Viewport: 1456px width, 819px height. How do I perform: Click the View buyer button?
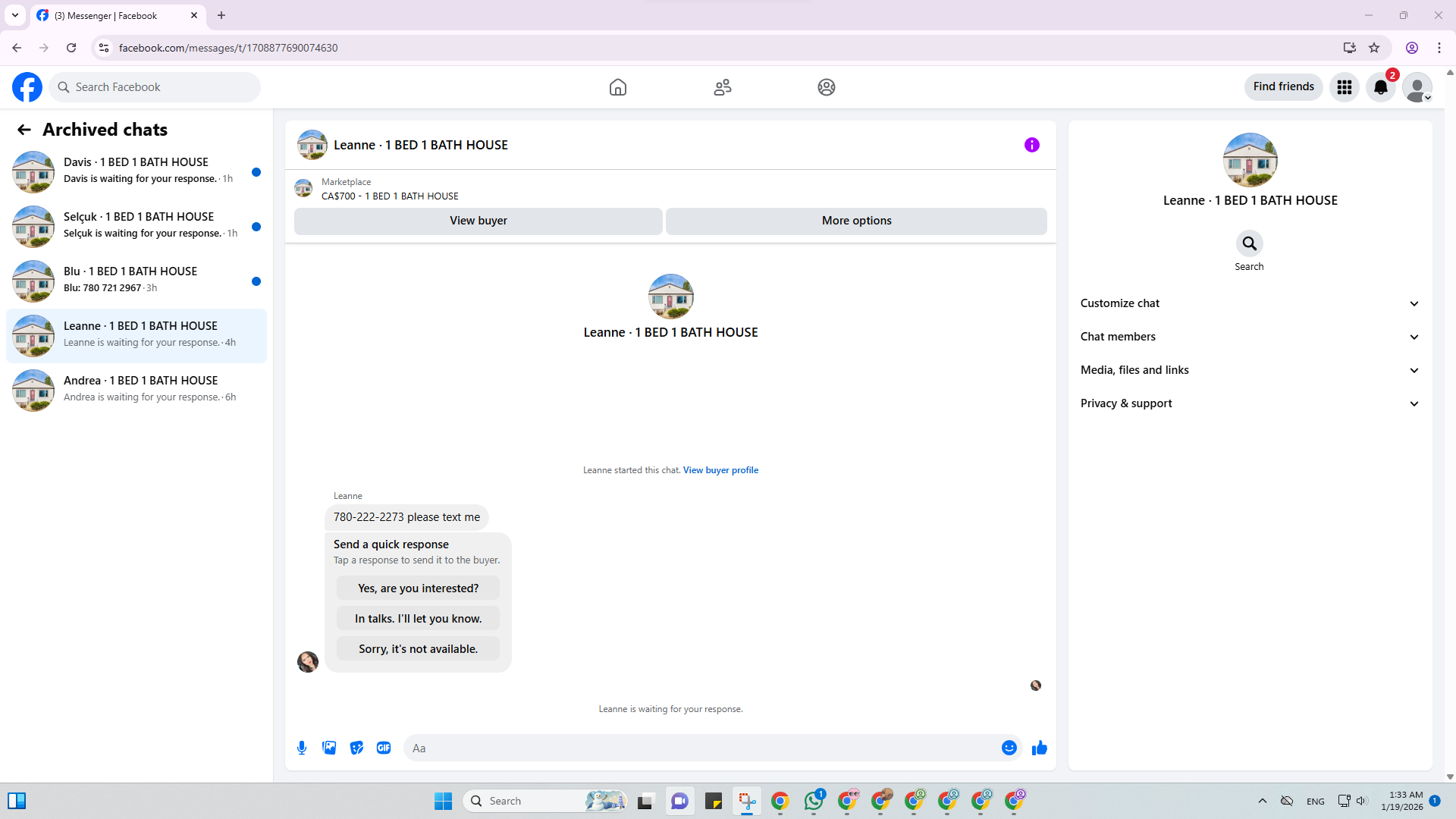478,221
